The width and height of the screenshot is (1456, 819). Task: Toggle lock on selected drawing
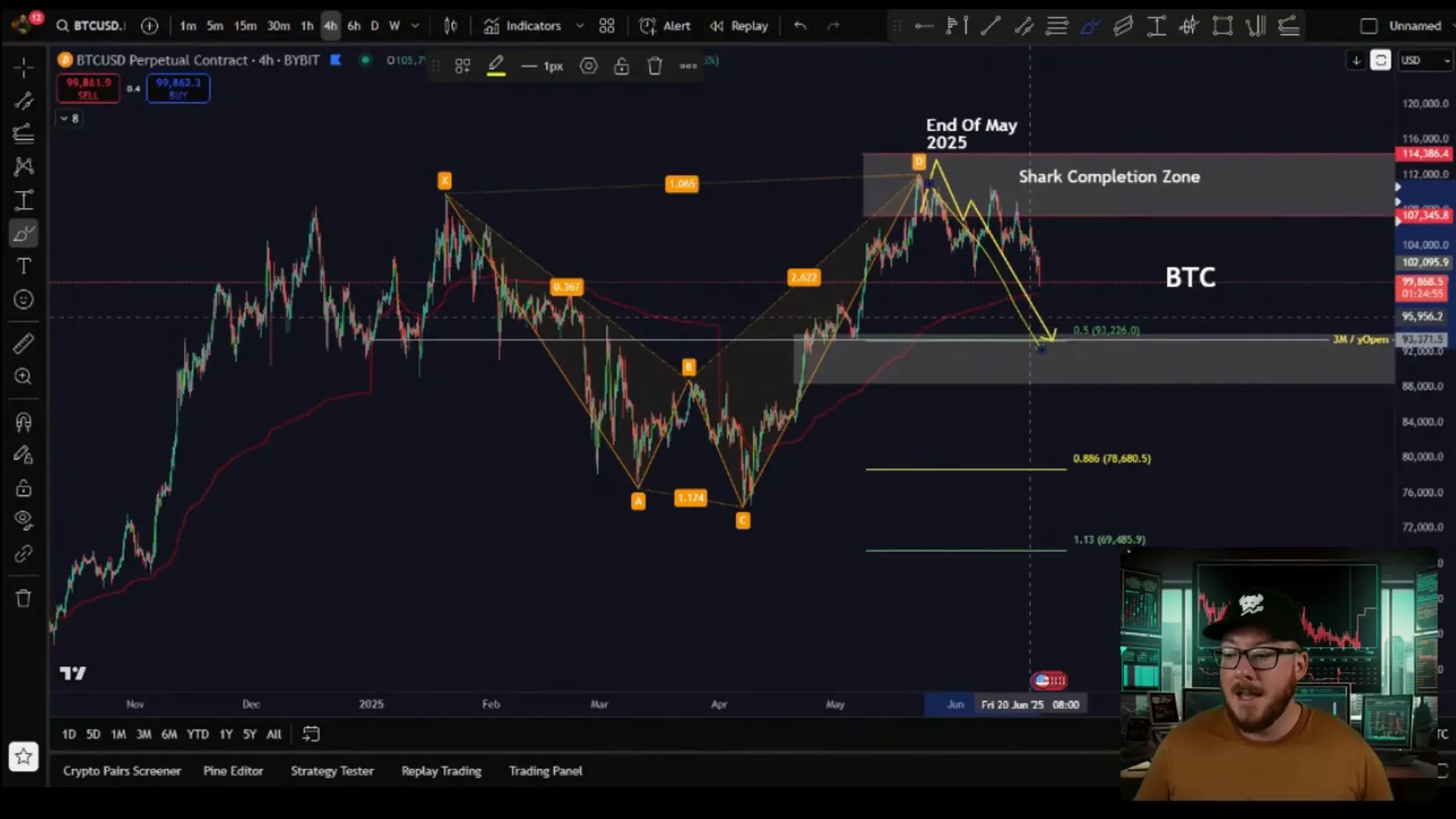pyautogui.click(x=621, y=66)
